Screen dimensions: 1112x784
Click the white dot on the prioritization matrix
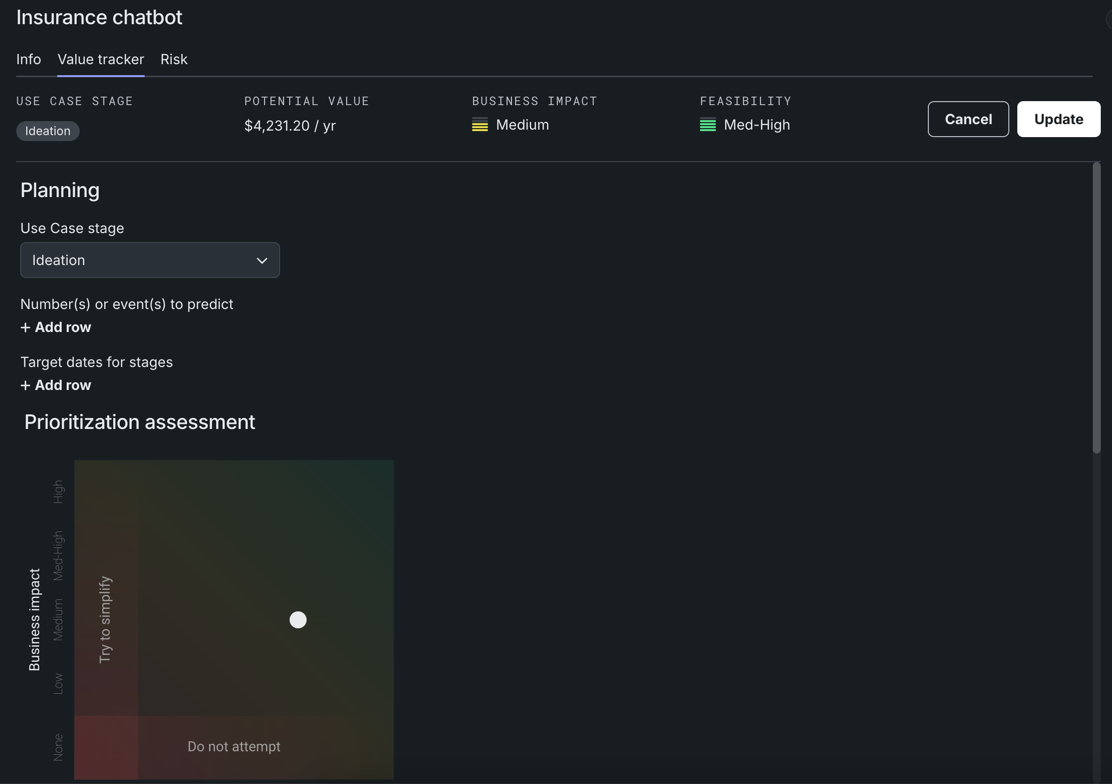pyautogui.click(x=298, y=620)
